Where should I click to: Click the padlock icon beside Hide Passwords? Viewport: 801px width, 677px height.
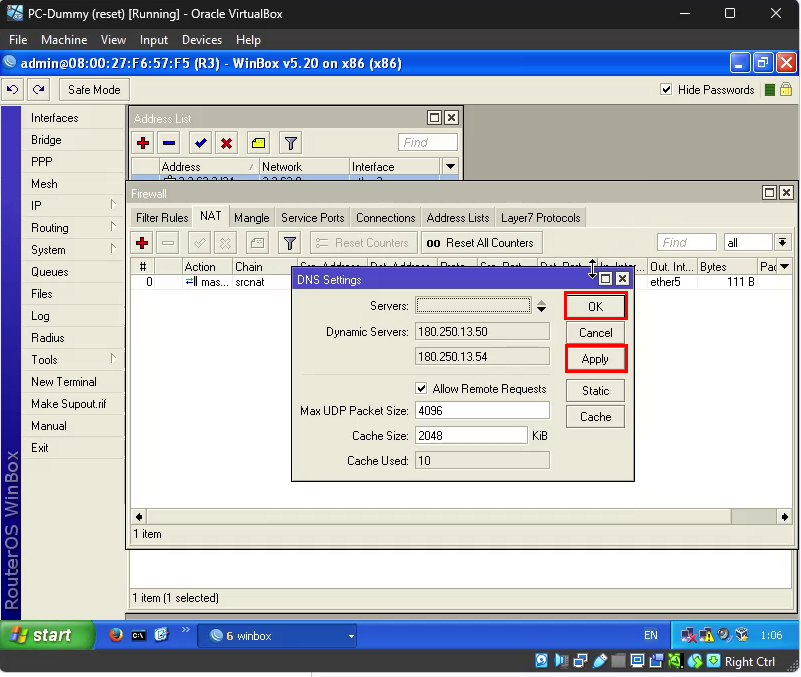tap(786, 90)
